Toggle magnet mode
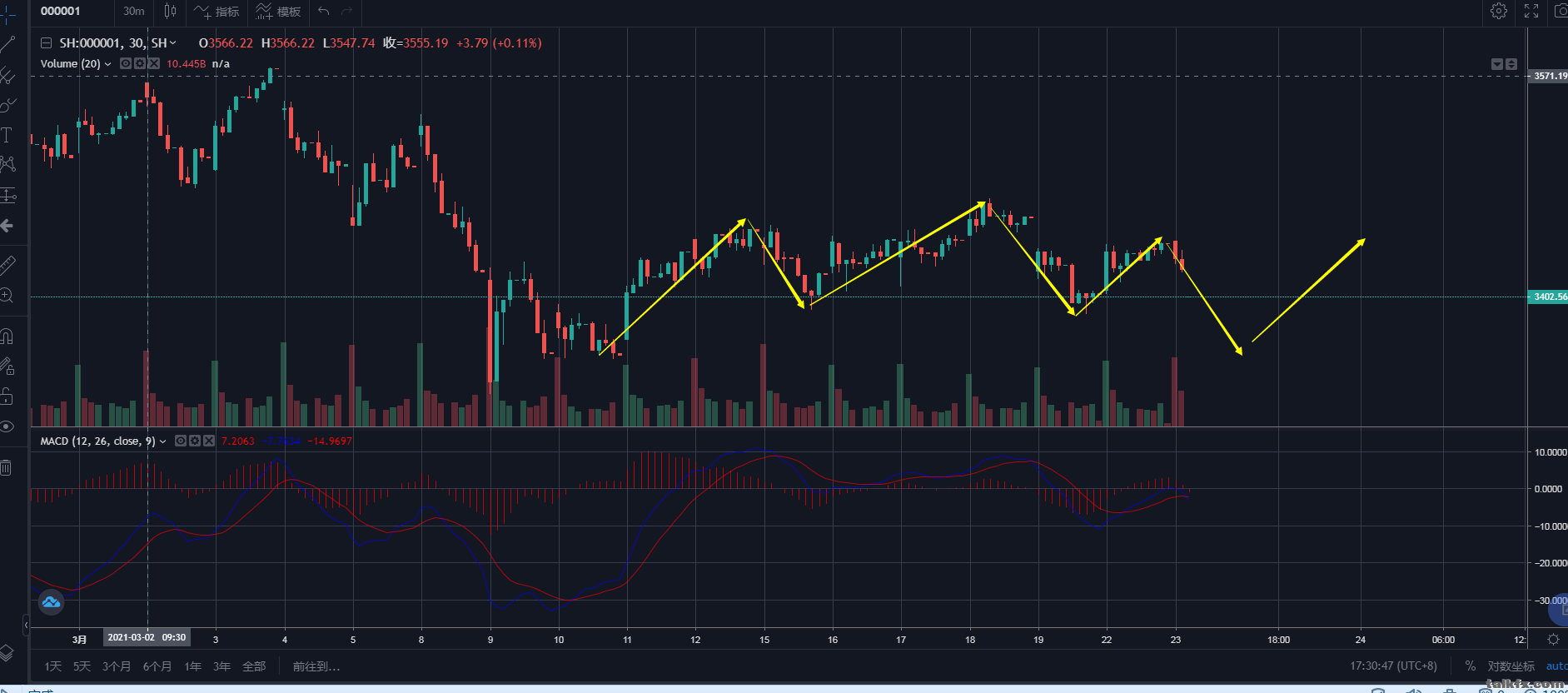The image size is (1568, 693). pyautogui.click(x=7, y=337)
